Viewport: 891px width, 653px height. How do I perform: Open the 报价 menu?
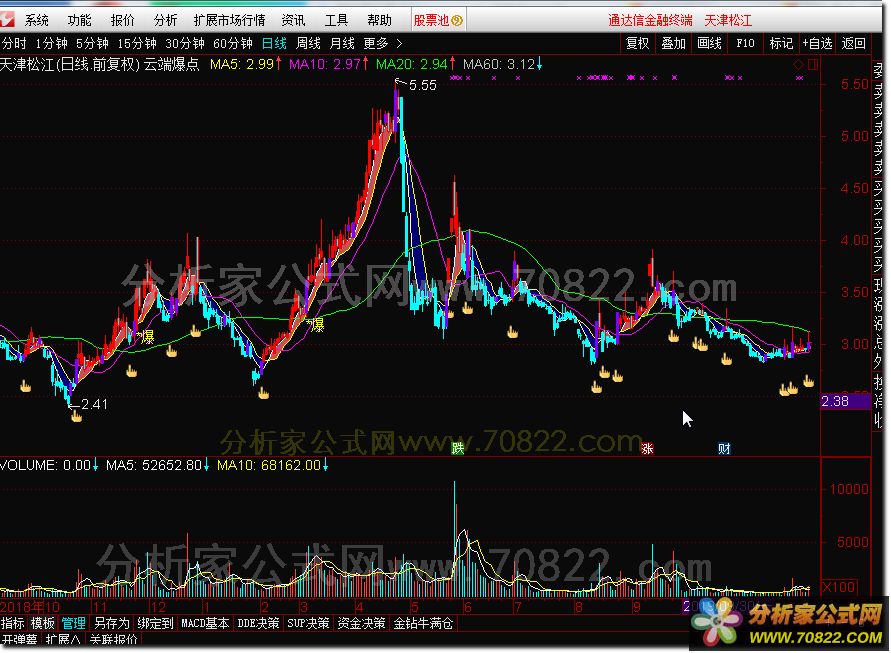coord(123,20)
